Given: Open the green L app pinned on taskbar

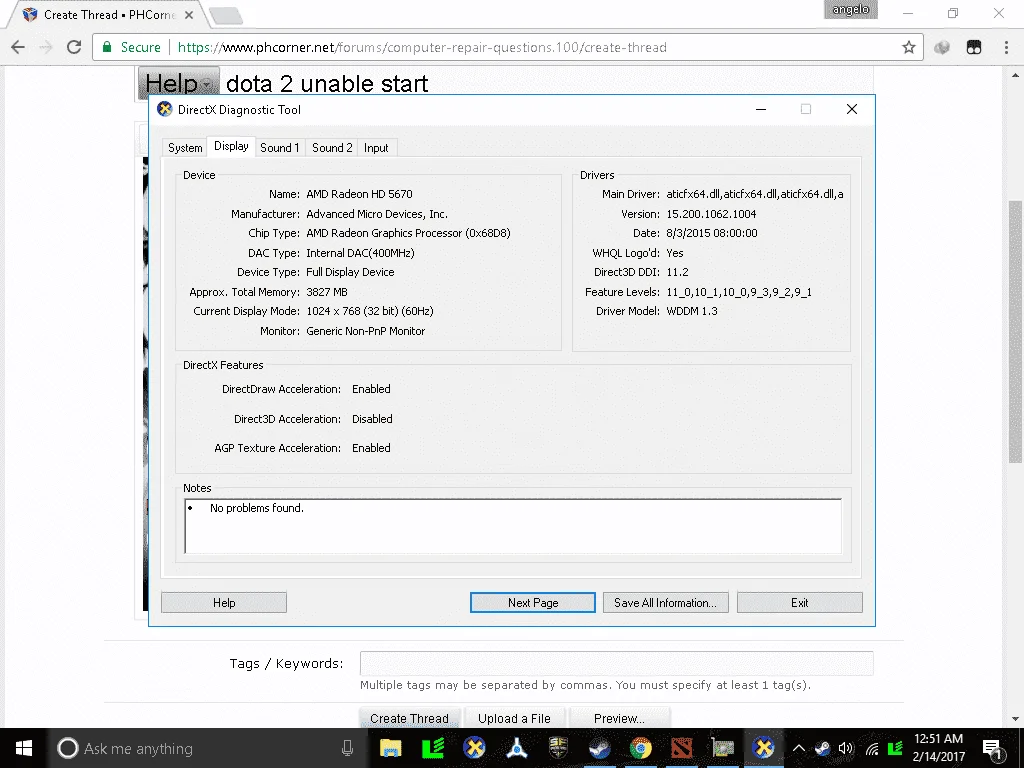Looking at the screenshot, I should point(433,748).
